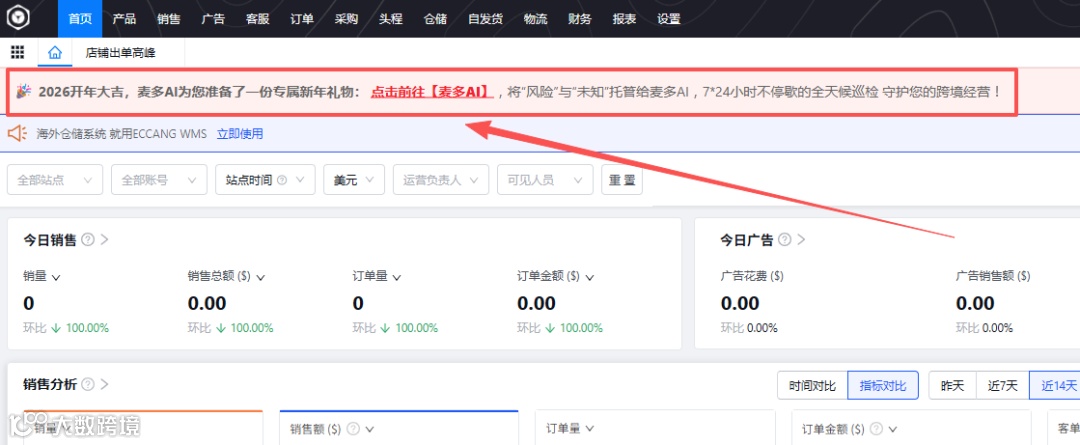Image resolution: width=1080 pixels, height=445 pixels.
Task: Expand 订单金额 ($) selector in 今日销售
Action: coord(590,277)
